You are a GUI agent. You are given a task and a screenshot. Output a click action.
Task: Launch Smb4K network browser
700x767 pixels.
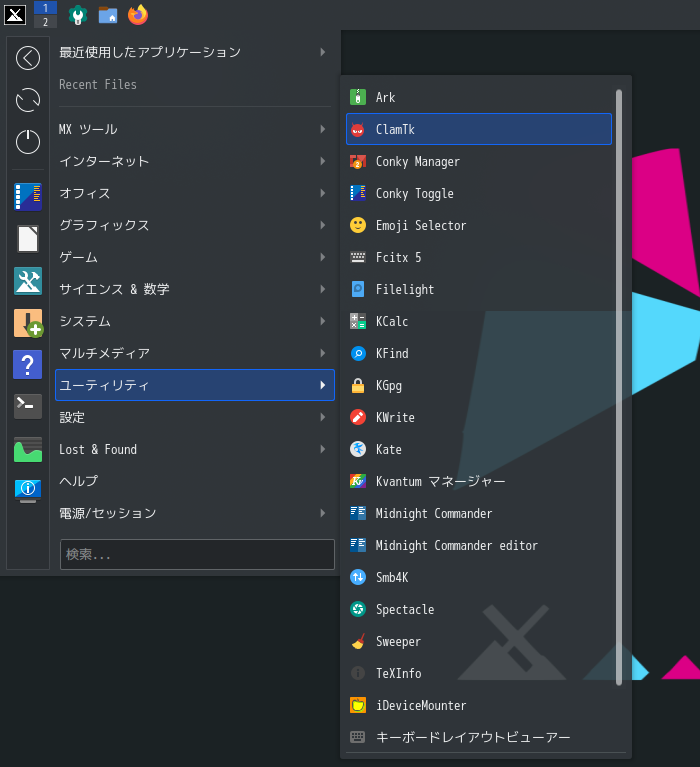click(x=479, y=577)
